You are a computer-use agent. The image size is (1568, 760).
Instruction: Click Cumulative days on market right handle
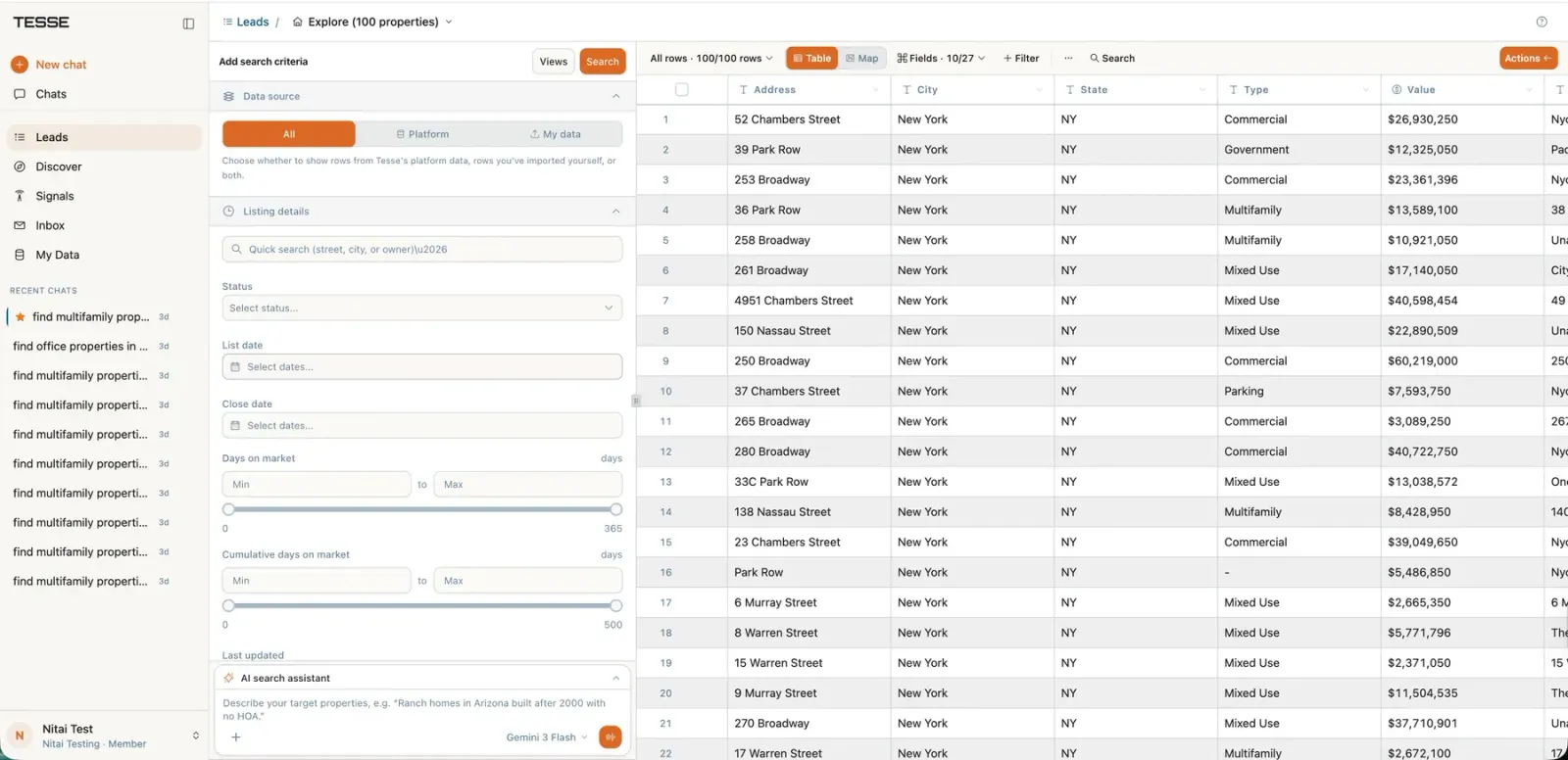pyautogui.click(x=615, y=605)
